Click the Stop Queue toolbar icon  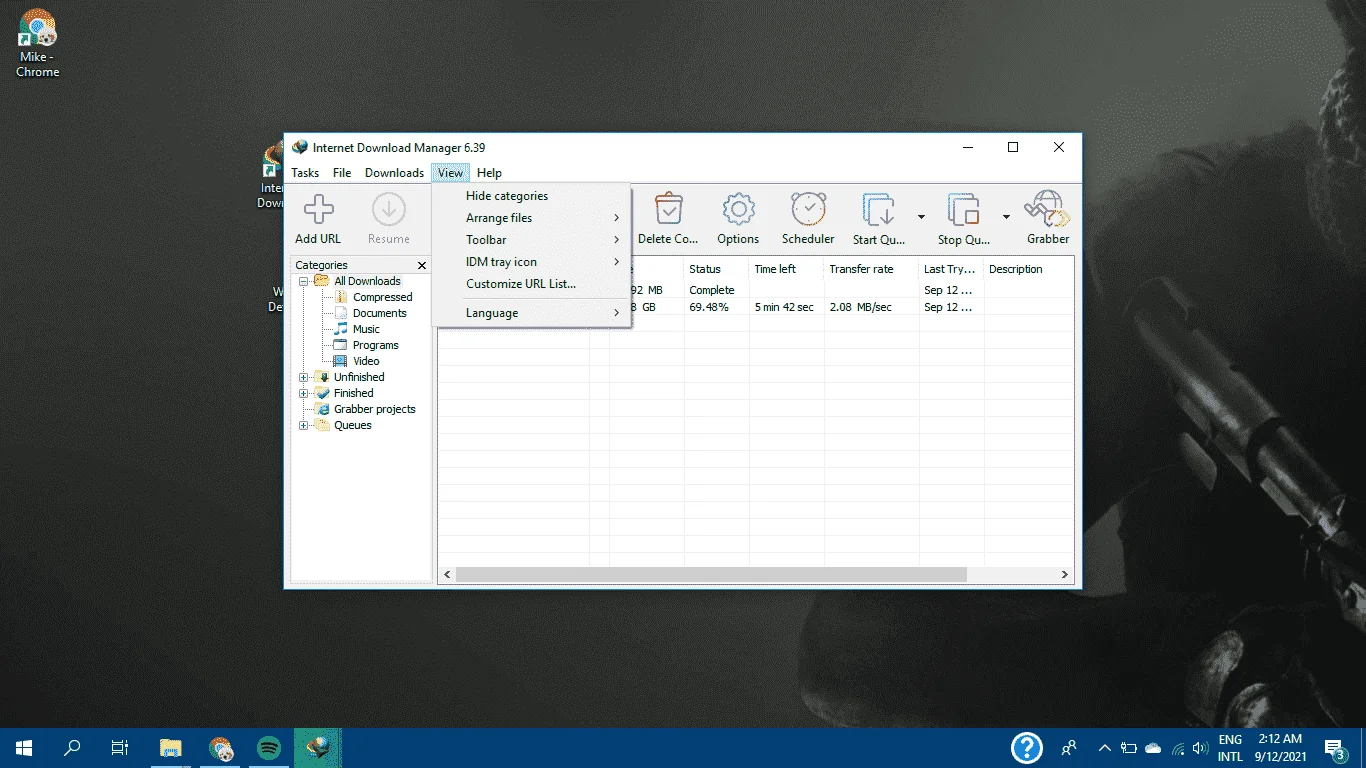click(x=963, y=210)
